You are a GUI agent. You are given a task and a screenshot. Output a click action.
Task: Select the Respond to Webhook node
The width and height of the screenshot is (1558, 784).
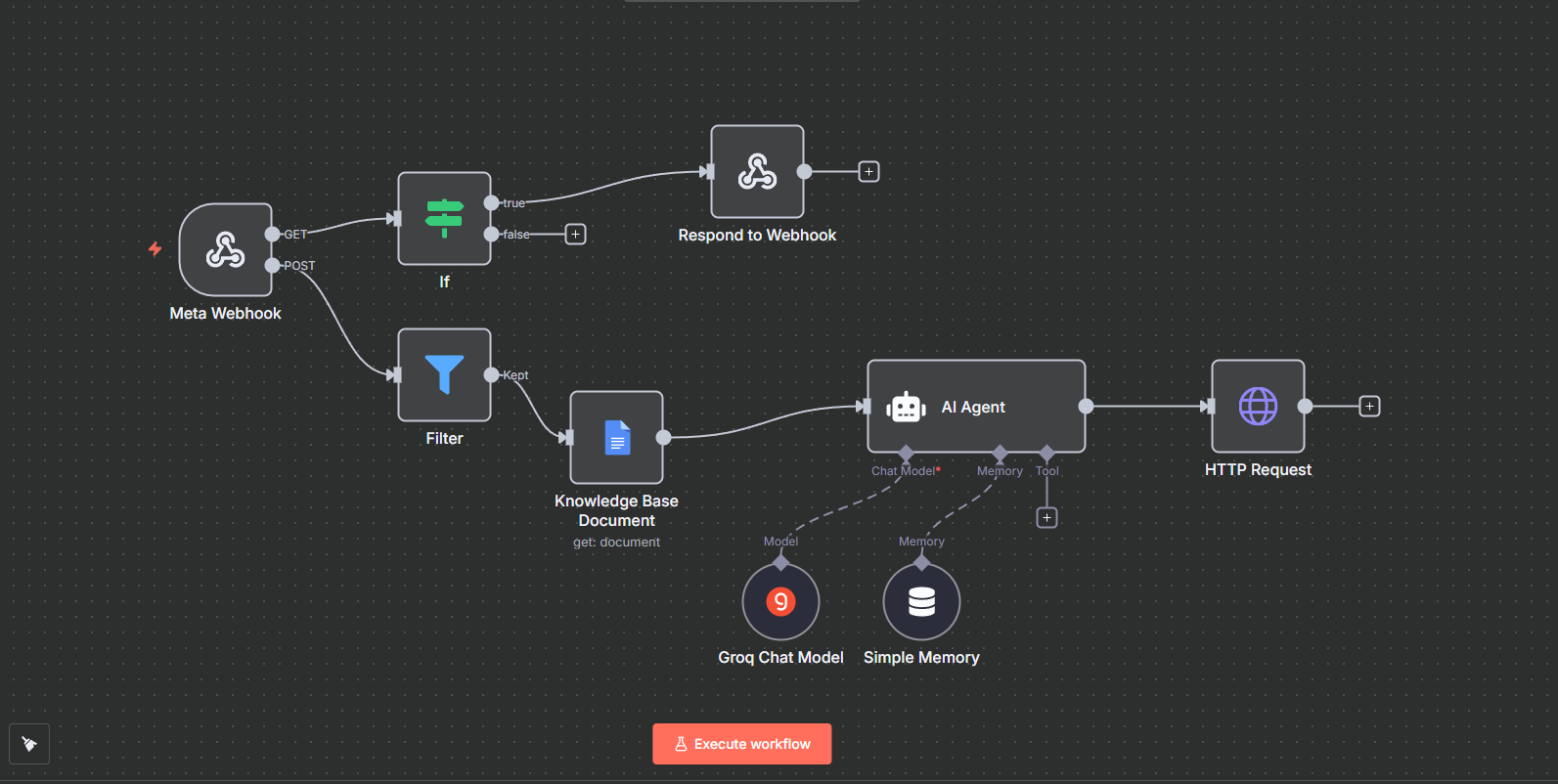pos(757,171)
